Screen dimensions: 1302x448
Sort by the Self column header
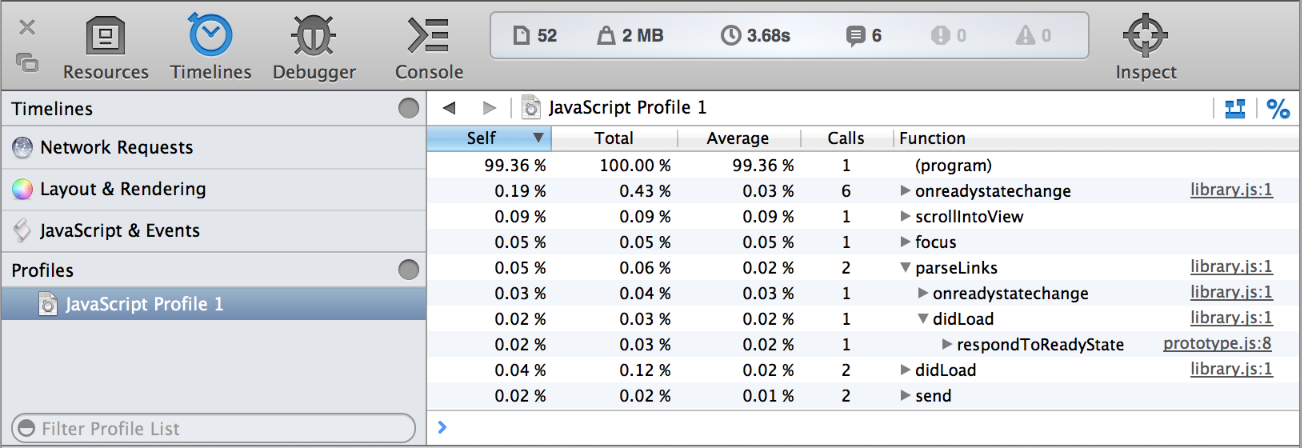click(x=488, y=138)
